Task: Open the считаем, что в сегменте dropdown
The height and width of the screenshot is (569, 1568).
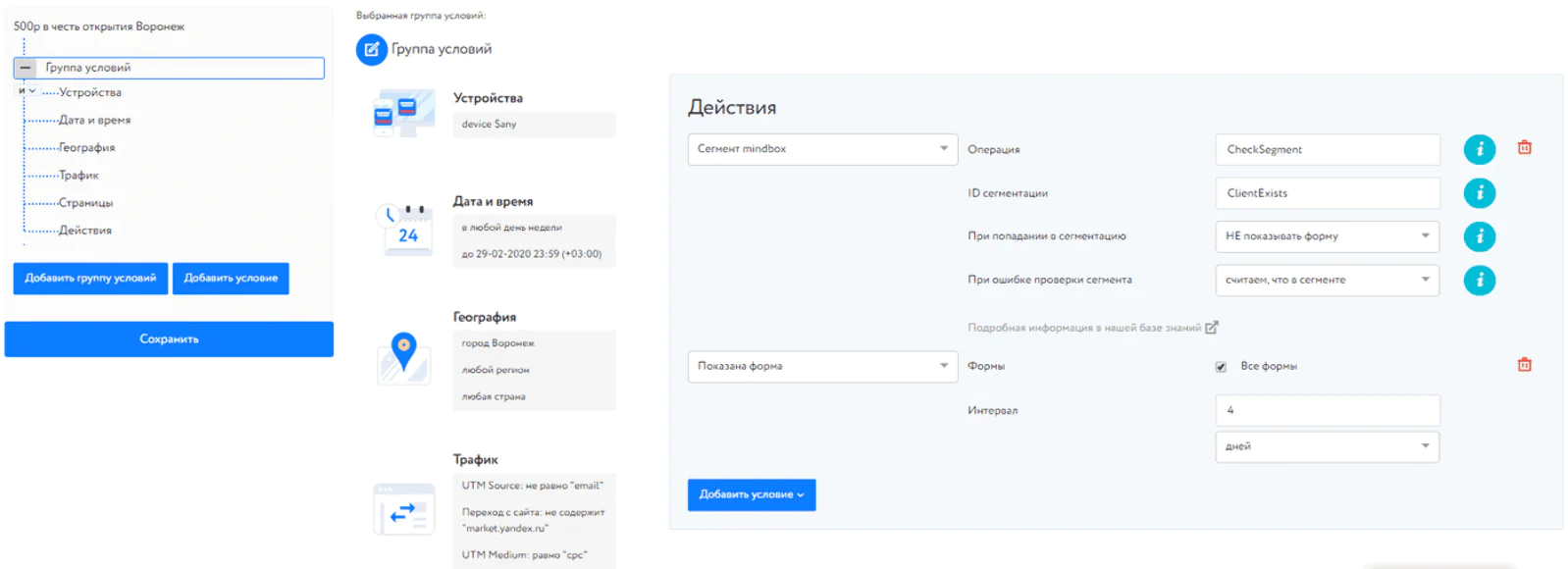Action: 1327,281
